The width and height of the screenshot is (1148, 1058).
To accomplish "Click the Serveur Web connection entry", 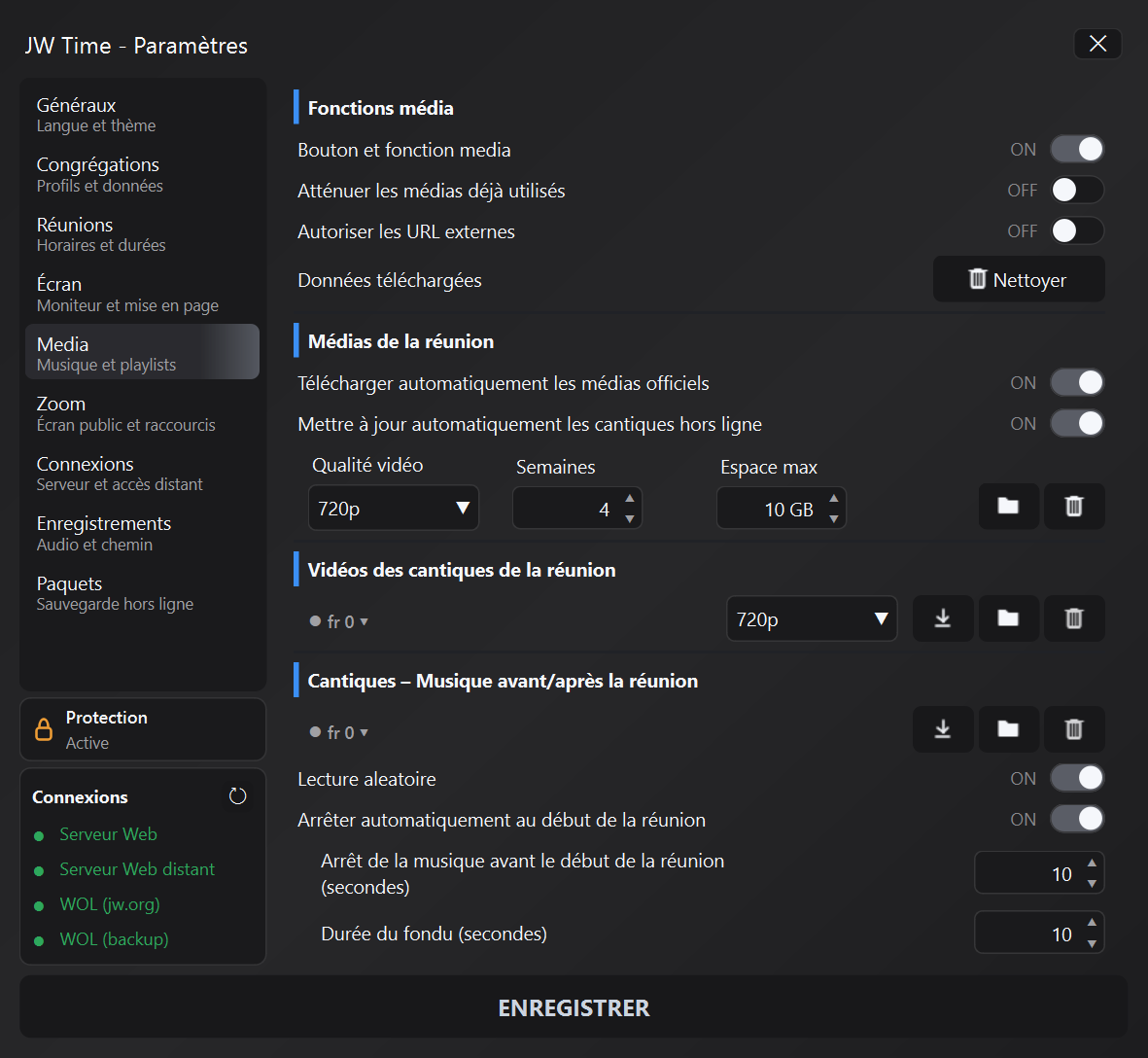I will pos(108,834).
